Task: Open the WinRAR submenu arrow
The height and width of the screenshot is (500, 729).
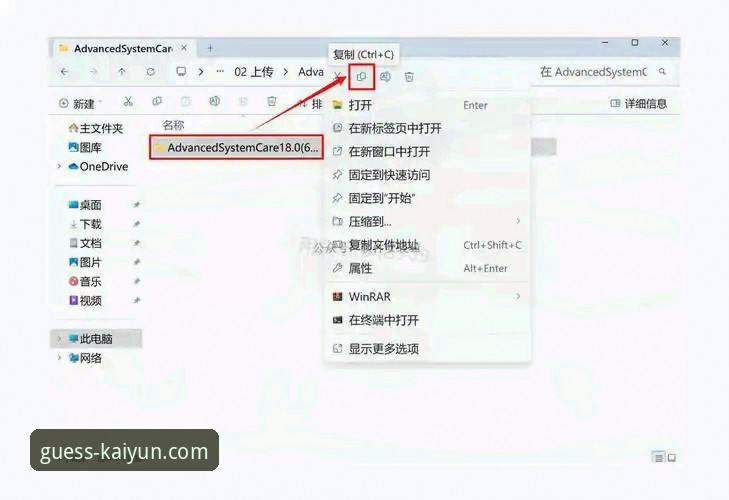Action: pos(518,296)
